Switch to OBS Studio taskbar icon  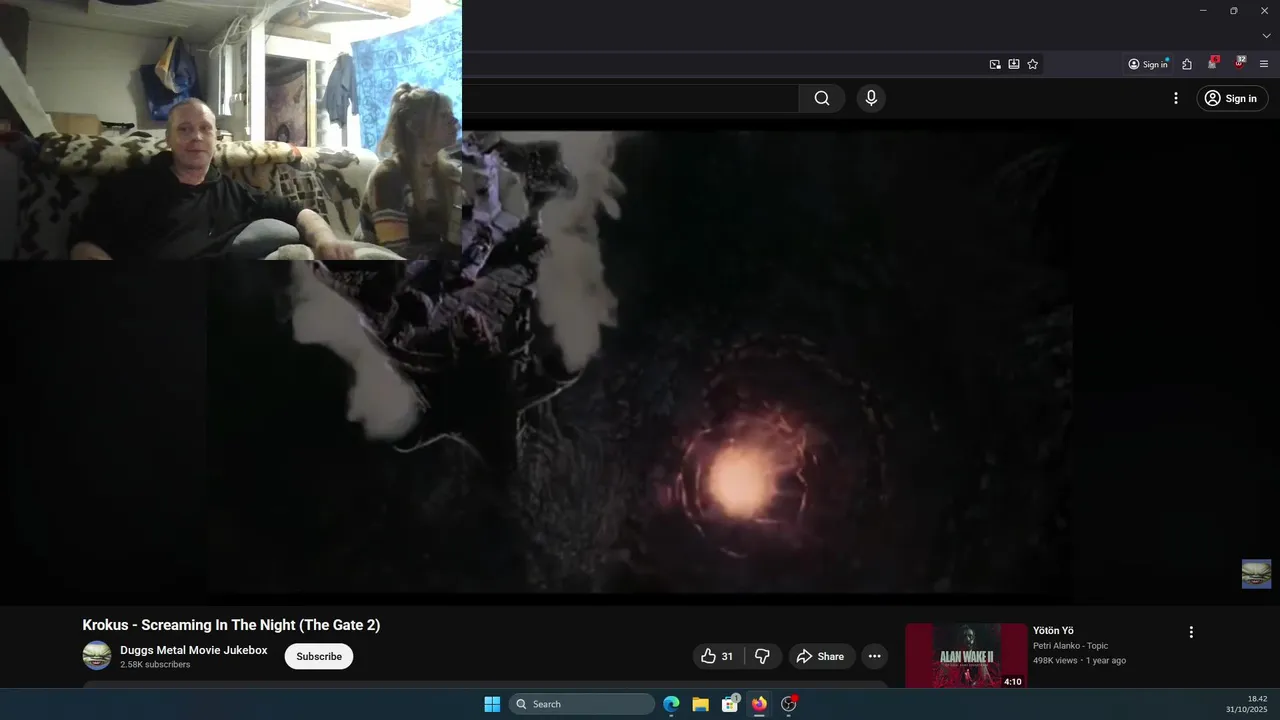tap(788, 704)
